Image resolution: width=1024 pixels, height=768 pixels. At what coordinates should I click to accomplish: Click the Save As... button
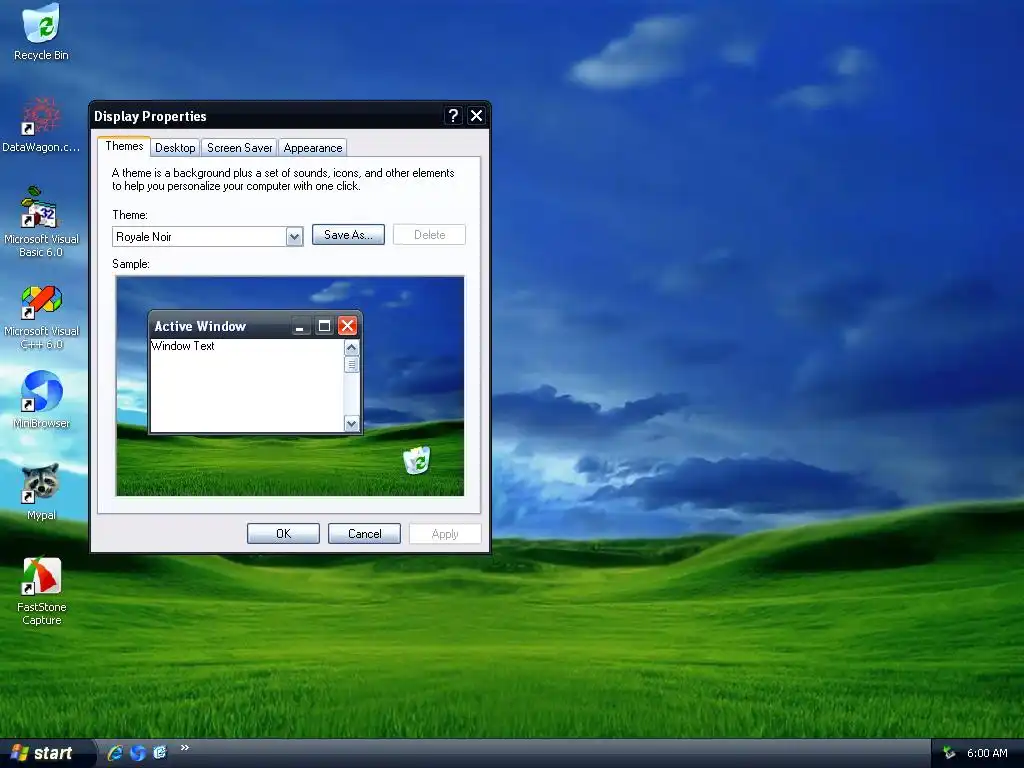pos(348,234)
